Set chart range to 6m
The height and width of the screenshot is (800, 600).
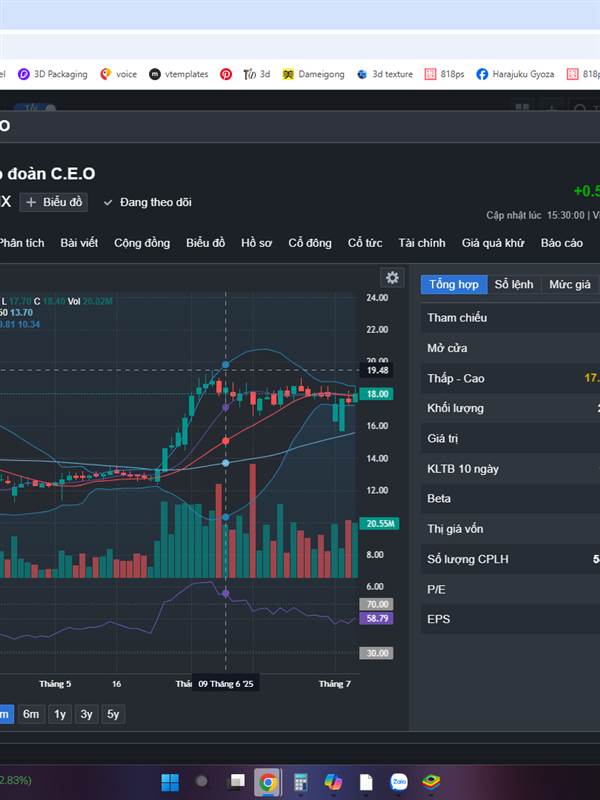coord(31,714)
